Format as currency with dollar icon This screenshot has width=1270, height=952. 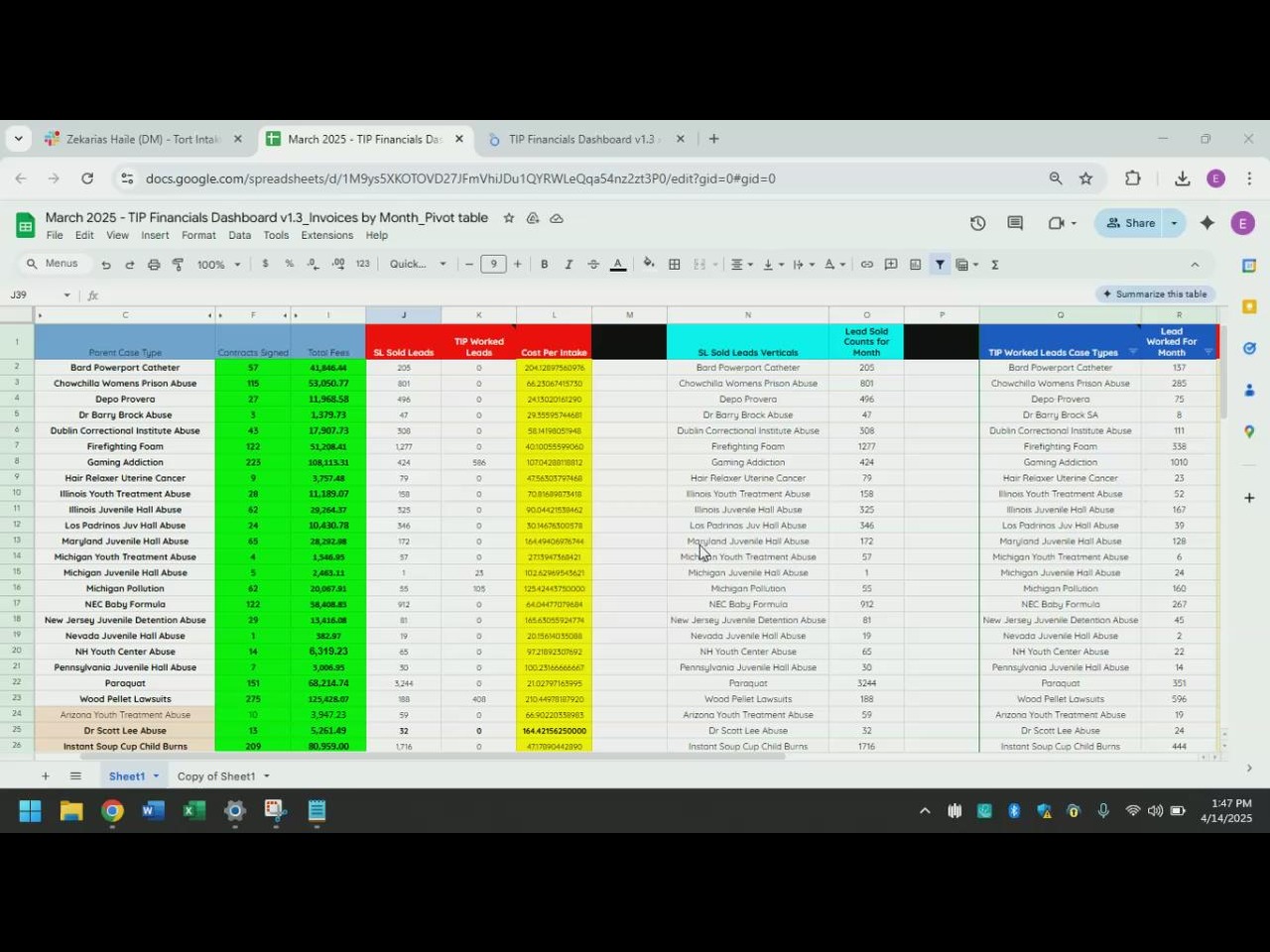[265, 264]
